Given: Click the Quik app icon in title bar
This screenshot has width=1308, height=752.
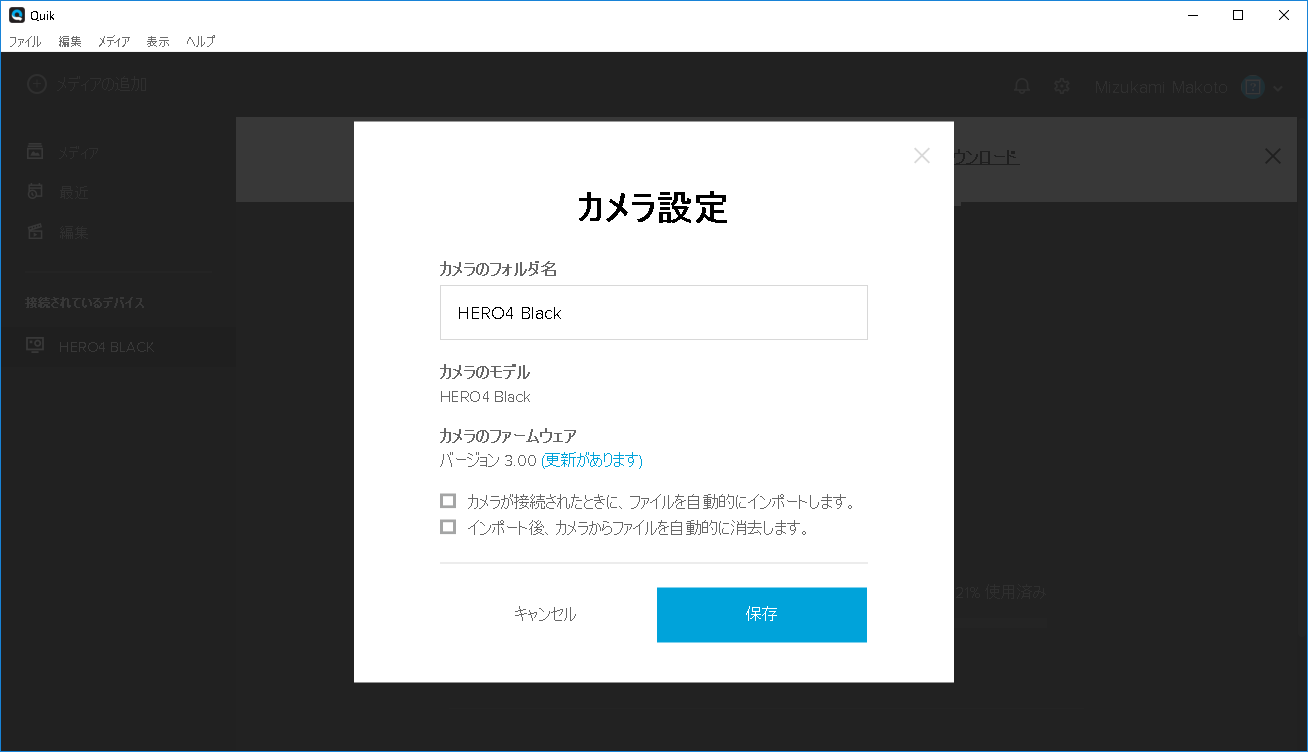Looking at the screenshot, I should [x=17, y=15].
